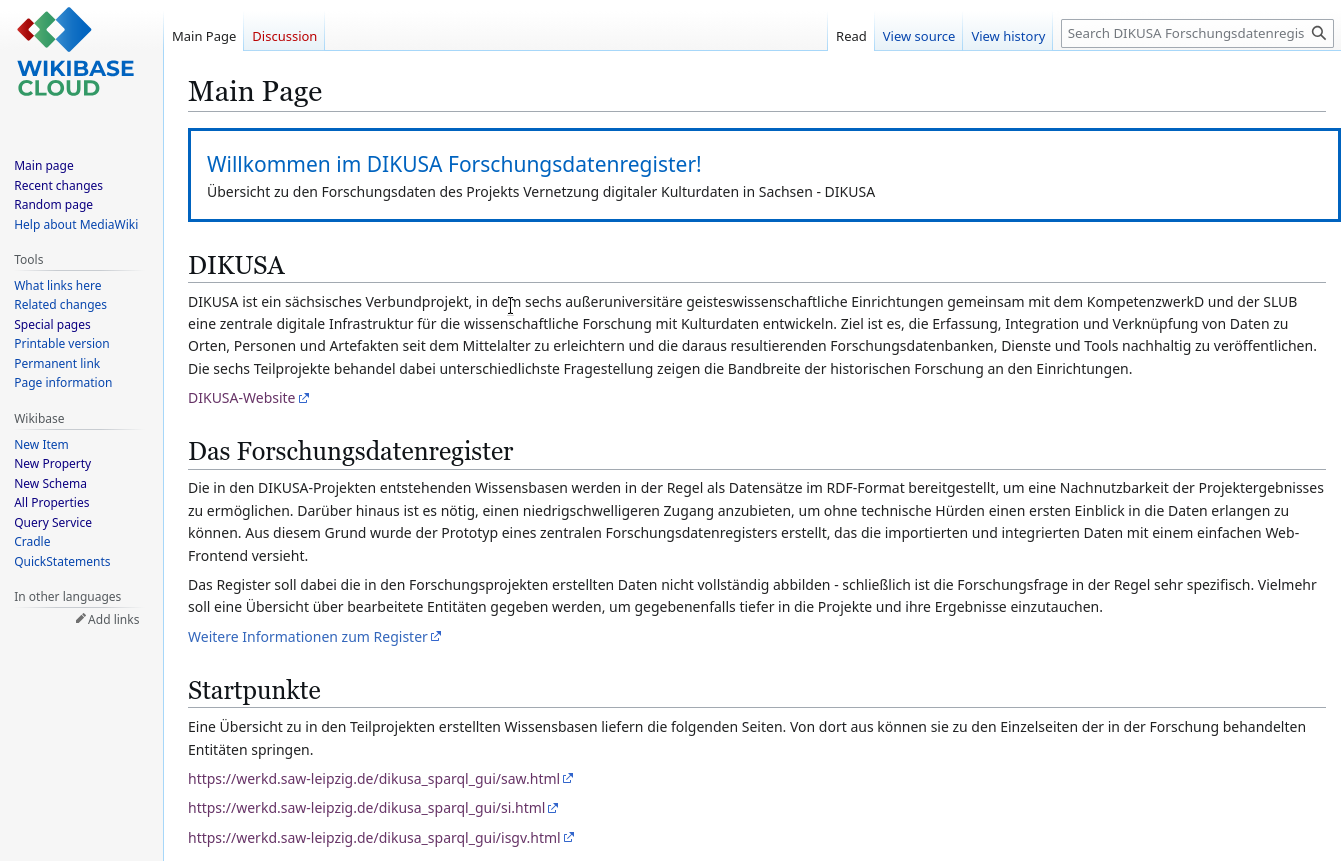Click the external link icon next to saw.html URL

[x=569, y=777]
